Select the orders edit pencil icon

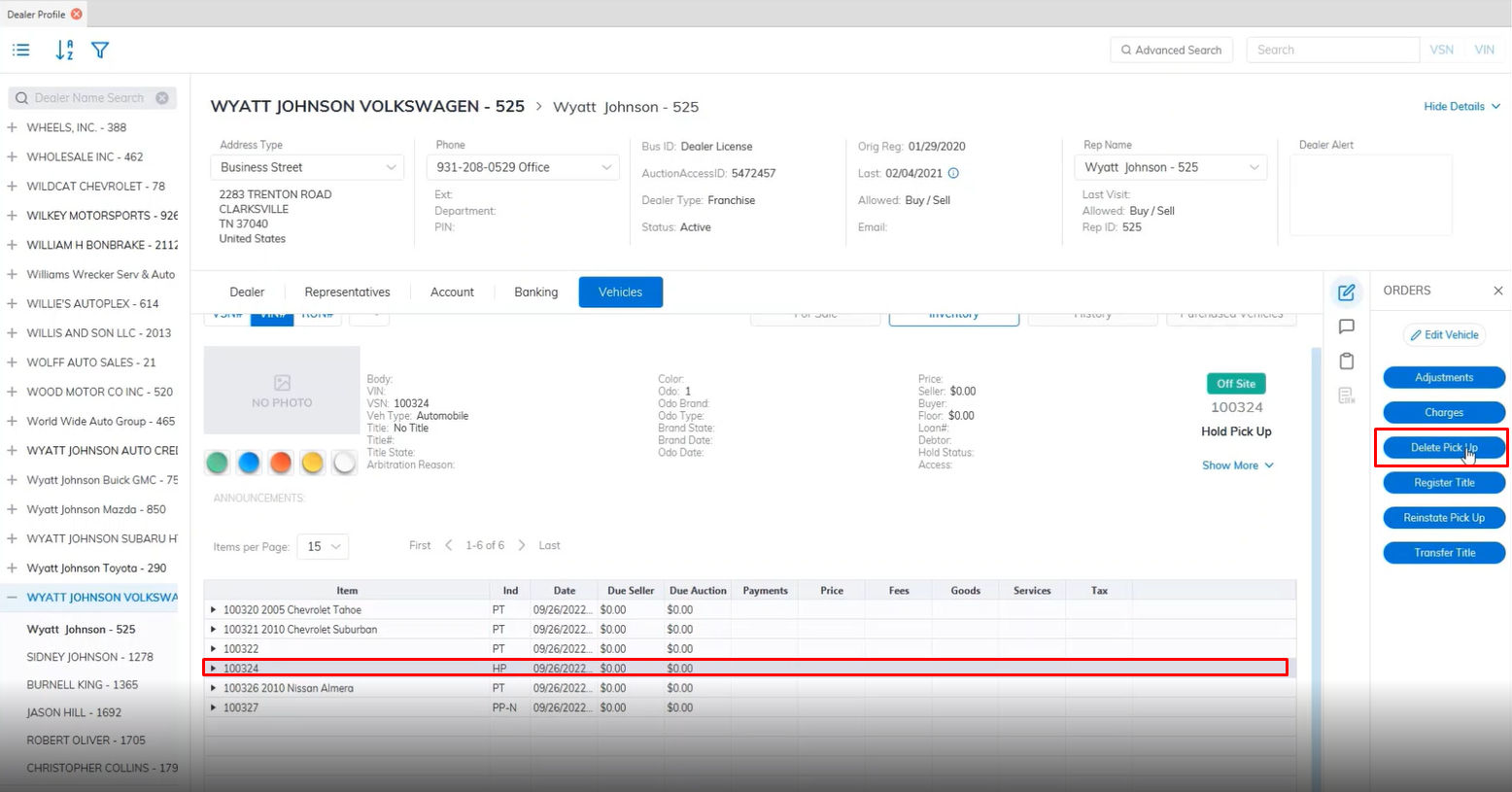coord(1346,292)
